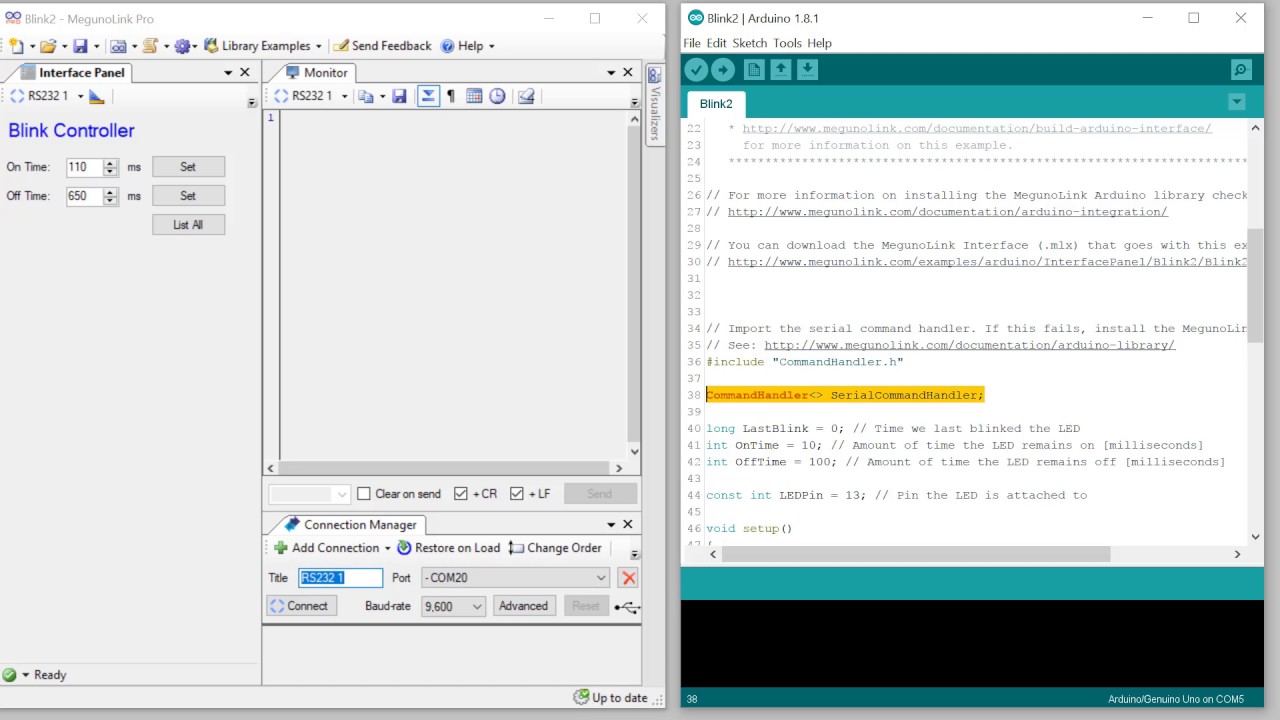Click the Arduino Open sketch up-arrow icon
The width and height of the screenshot is (1280, 720).
pyautogui.click(x=781, y=69)
